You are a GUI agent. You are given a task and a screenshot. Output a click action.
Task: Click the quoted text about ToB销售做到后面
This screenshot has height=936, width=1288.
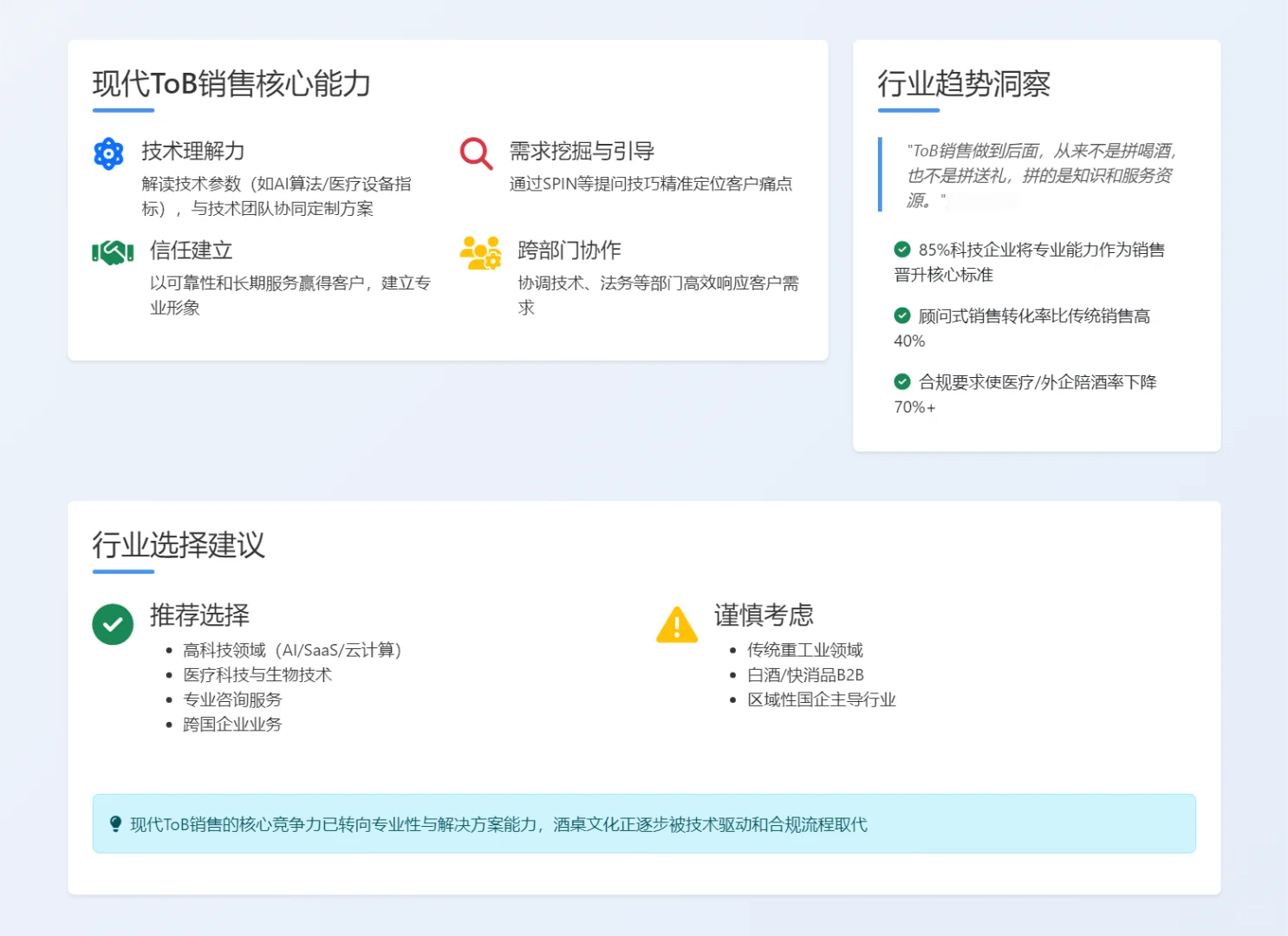1039,175
